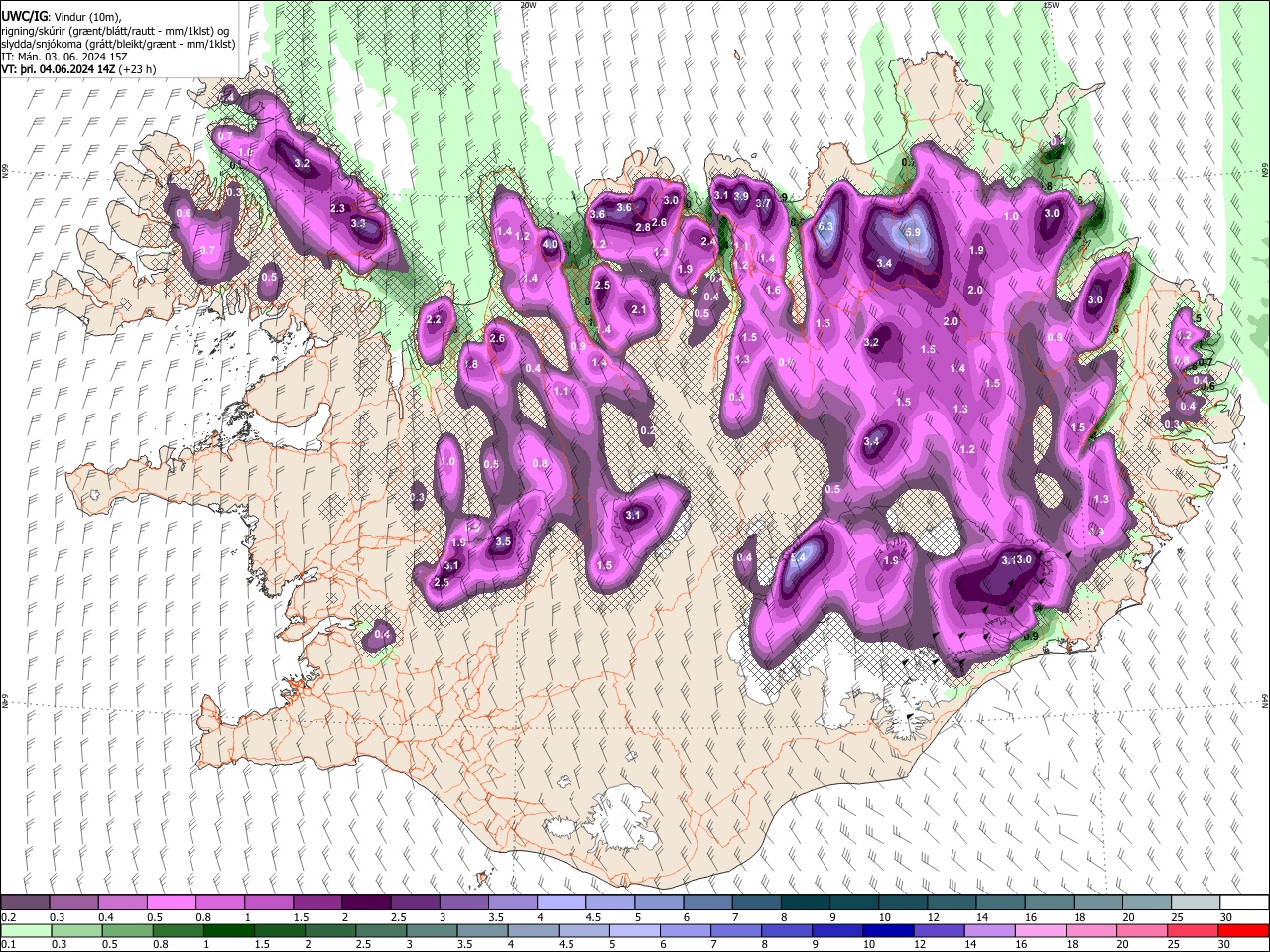Pick the darkest green 1 swatch in the lower legend
This screenshot has width=1270, height=952.
click(228, 930)
